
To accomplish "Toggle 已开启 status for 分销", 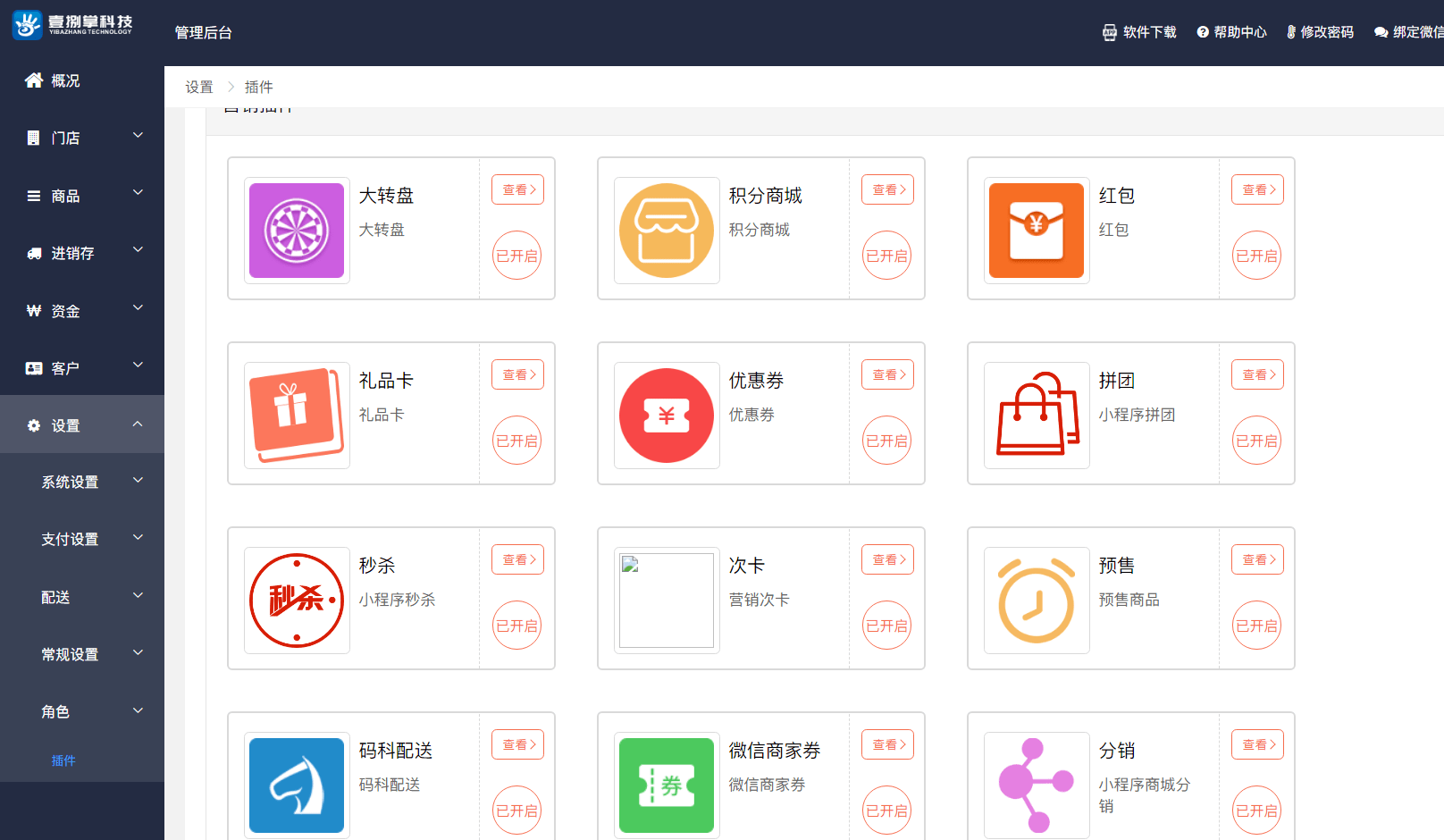I will click(x=1257, y=811).
